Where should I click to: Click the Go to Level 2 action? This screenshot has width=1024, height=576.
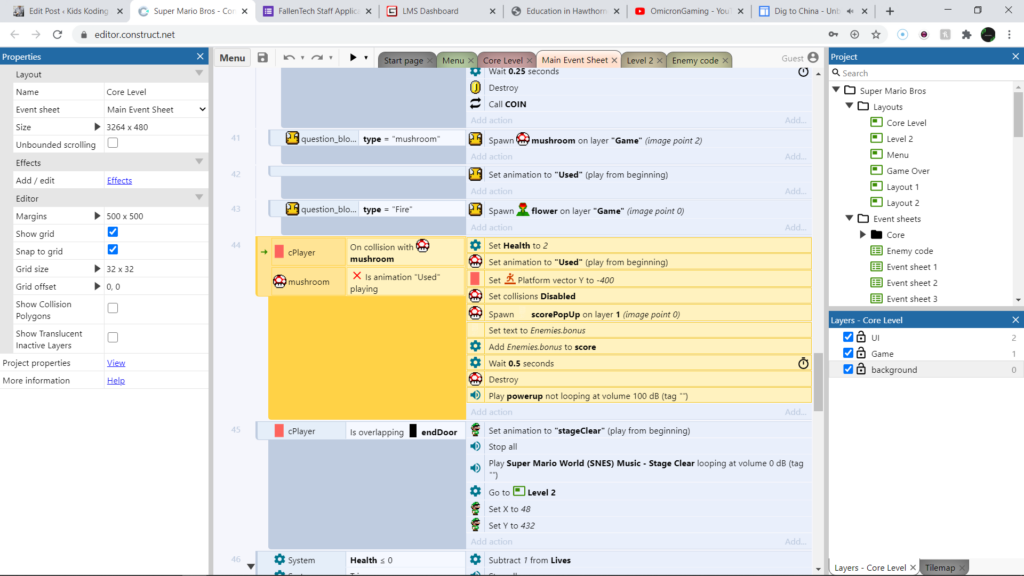click(639, 492)
